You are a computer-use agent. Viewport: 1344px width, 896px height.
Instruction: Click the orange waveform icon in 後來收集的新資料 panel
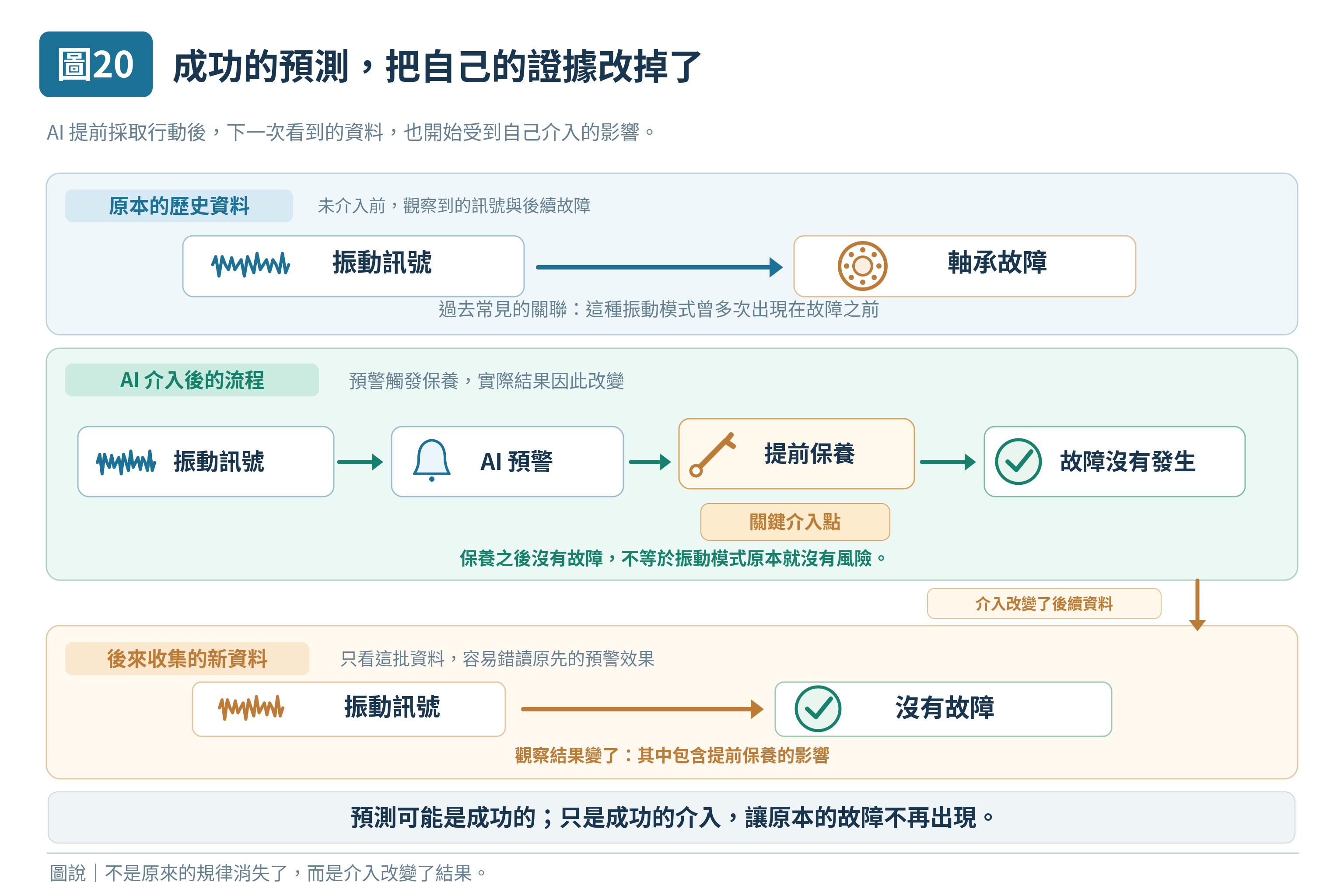[251, 708]
